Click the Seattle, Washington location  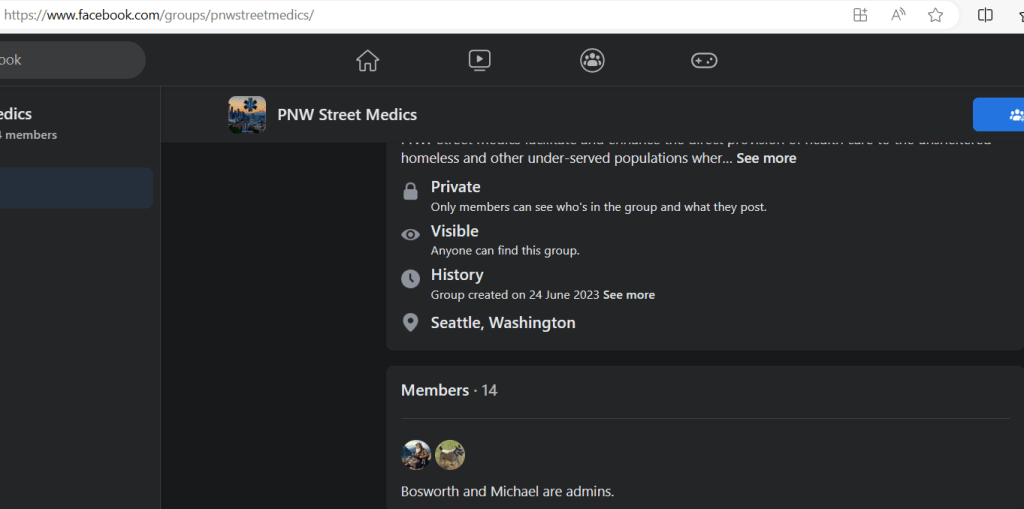[x=503, y=323]
